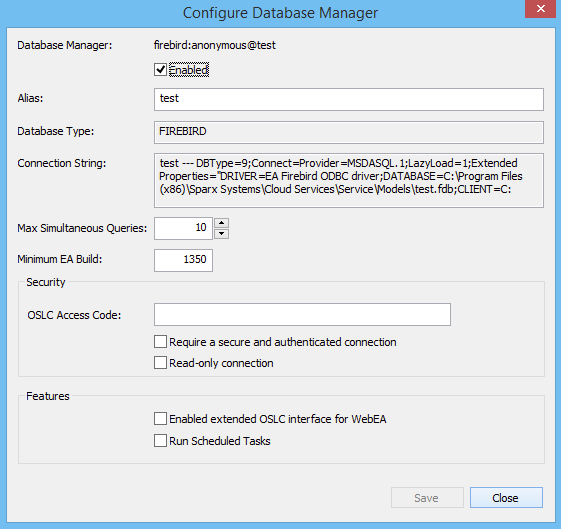This screenshot has width=561, height=529.
Task: Click inside the Alias text field
Action: coord(349,99)
